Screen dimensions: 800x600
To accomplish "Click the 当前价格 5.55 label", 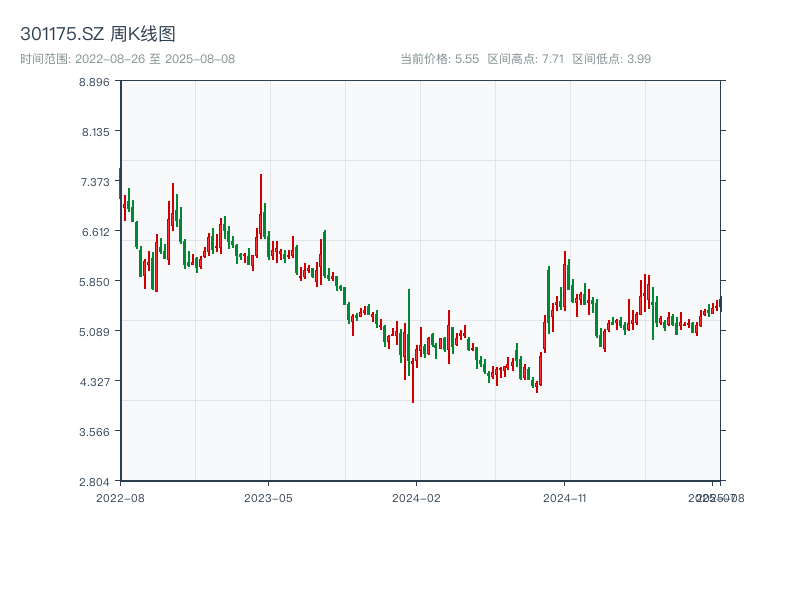I will tap(439, 59).
